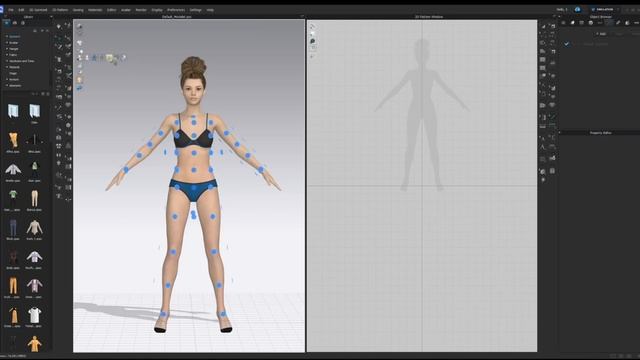The height and width of the screenshot is (360, 640).
Task: Click arrangement point at center of avatar's briefs
Action: [193, 188]
